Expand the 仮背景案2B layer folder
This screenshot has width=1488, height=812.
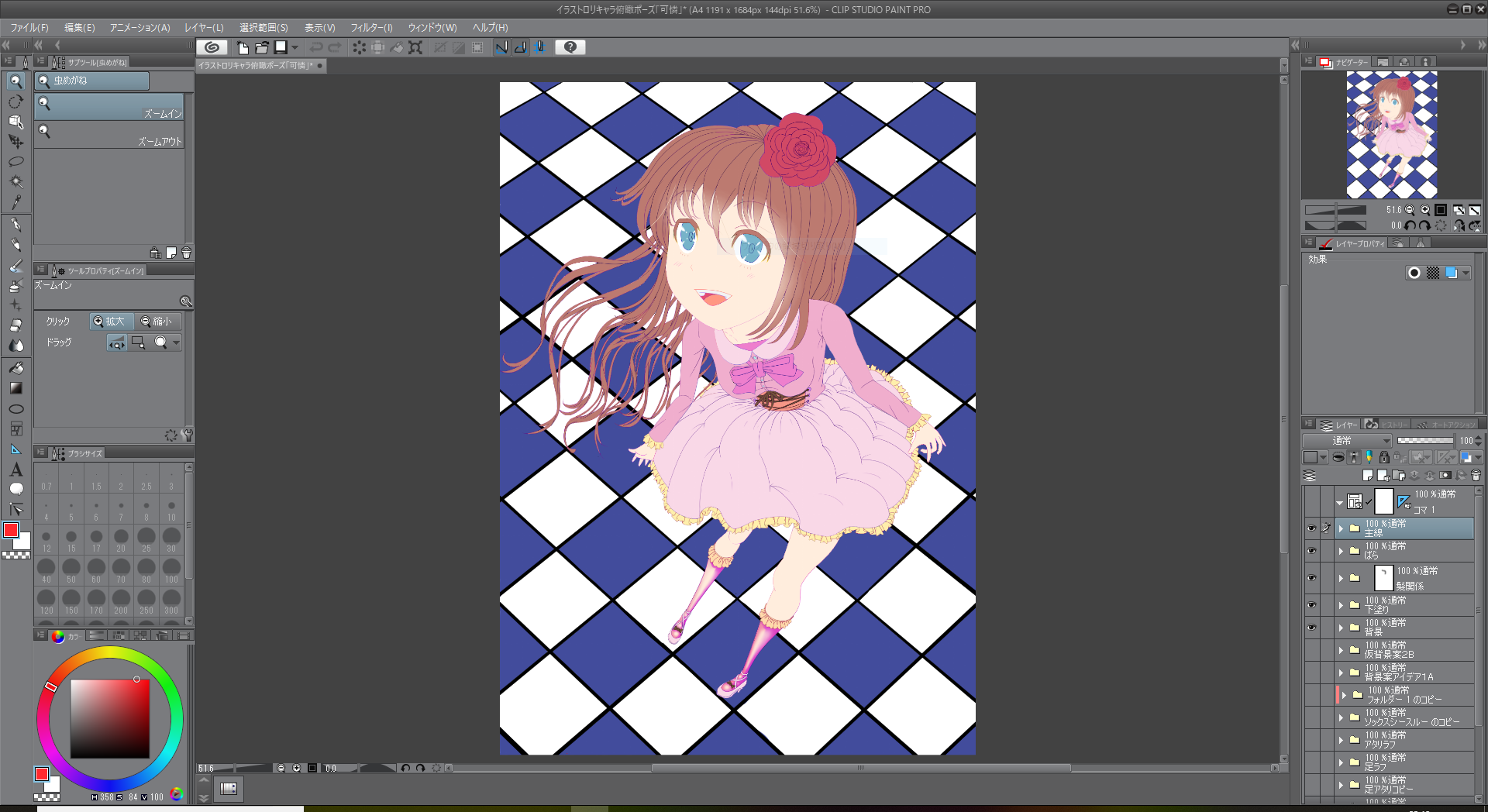coord(1341,650)
